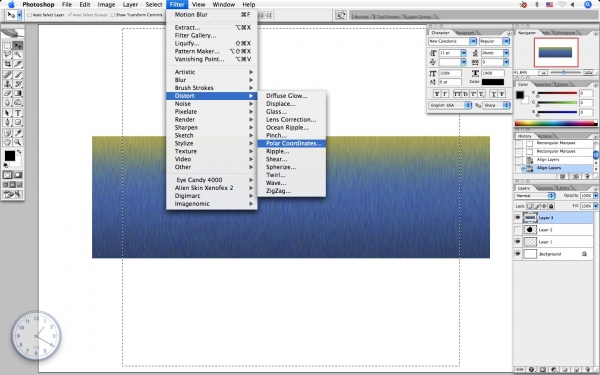Select the Hand tool
Viewport: 600px width, 375px height.
click(7, 142)
